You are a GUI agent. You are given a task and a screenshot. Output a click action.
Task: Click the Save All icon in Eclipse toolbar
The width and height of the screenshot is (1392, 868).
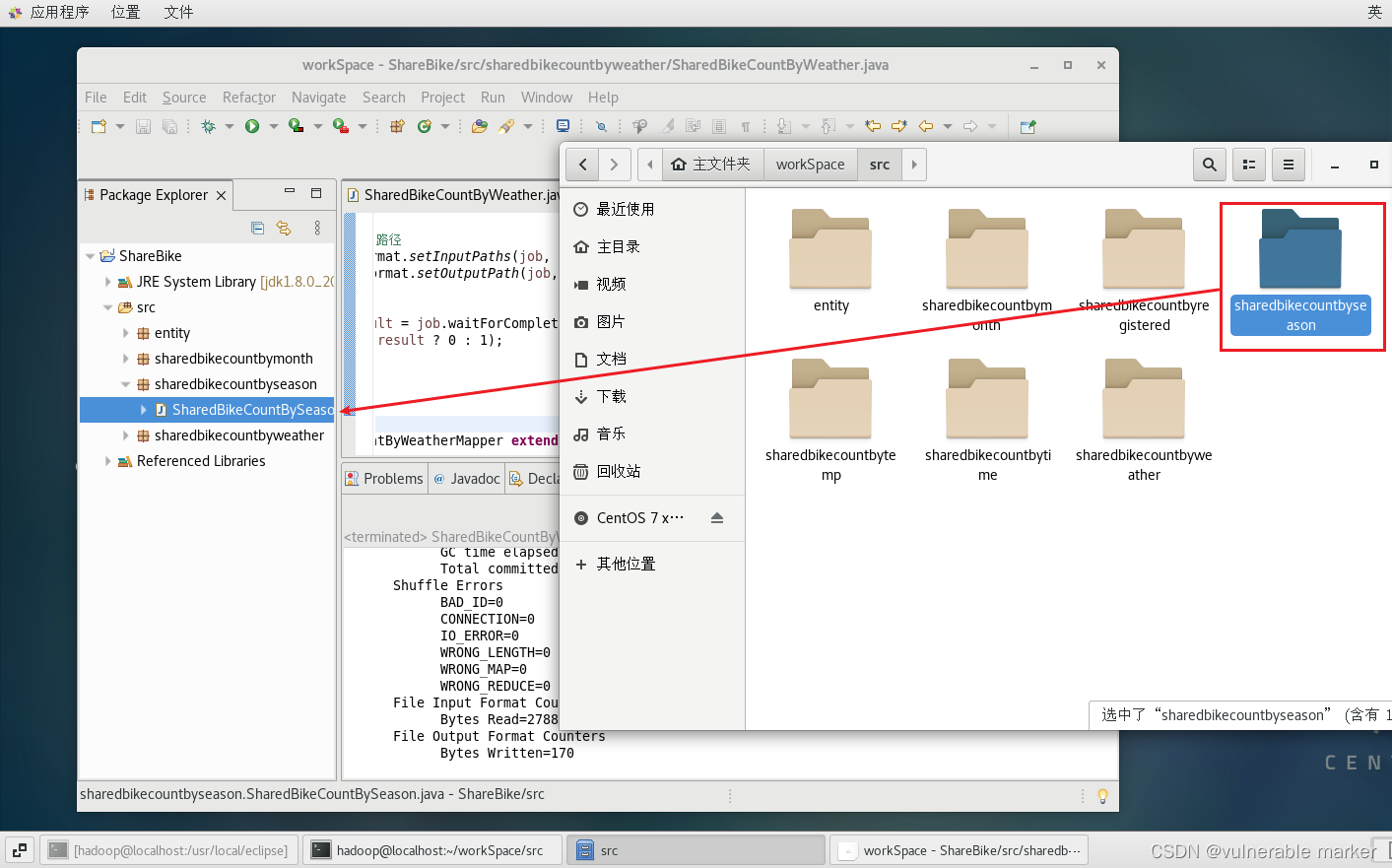(x=169, y=126)
